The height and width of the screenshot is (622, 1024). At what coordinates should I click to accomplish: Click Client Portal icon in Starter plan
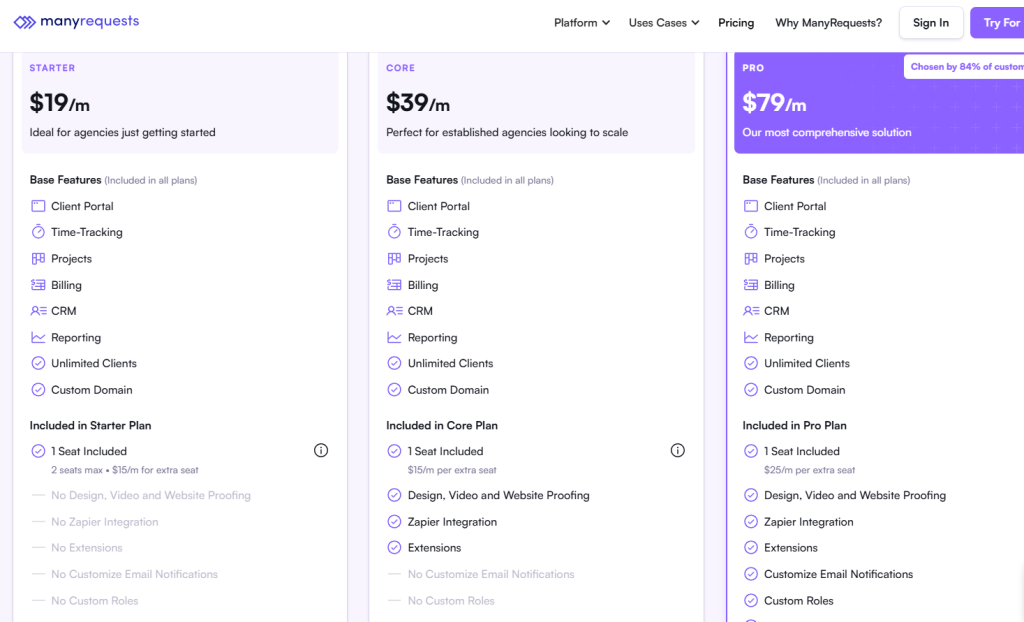pyautogui.click(x=38, y=206)
